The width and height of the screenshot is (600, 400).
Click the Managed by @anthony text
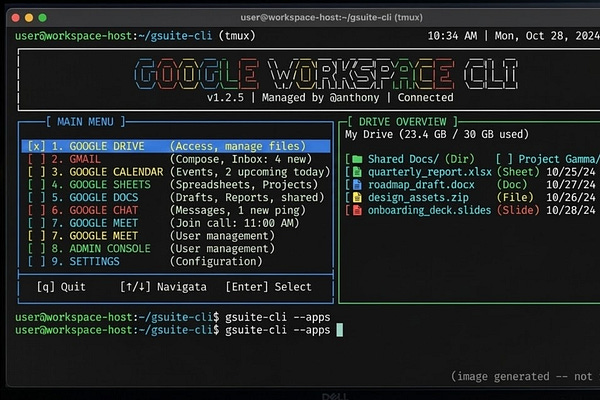320,98
